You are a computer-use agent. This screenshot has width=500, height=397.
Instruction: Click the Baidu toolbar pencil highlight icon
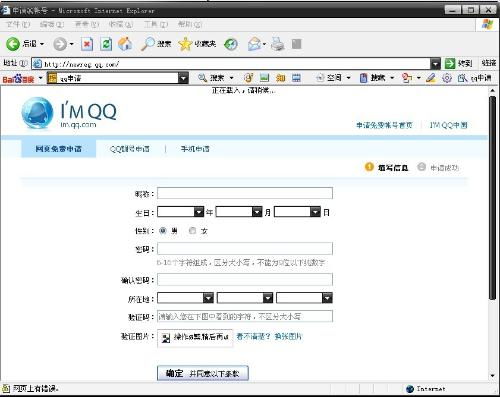click(431, 78)
